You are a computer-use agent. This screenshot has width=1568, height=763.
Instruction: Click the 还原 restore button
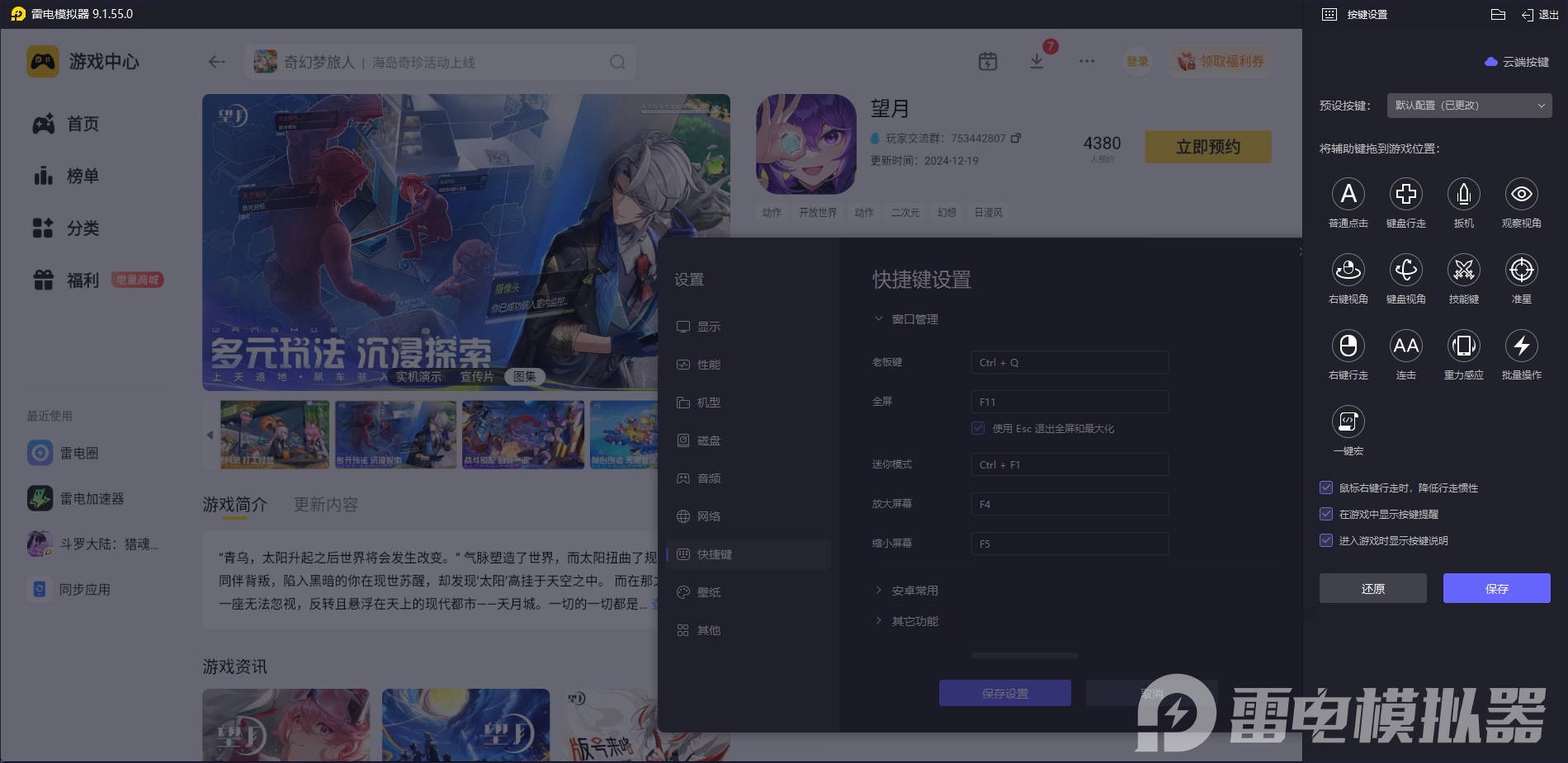tap(1373, 588)
